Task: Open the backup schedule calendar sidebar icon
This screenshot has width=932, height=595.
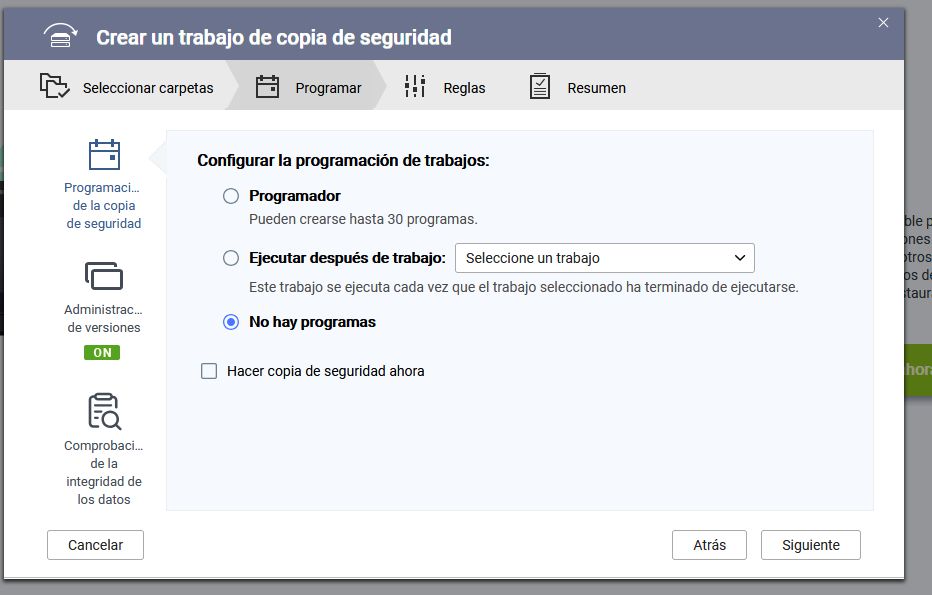Action: tap(104, 156)
